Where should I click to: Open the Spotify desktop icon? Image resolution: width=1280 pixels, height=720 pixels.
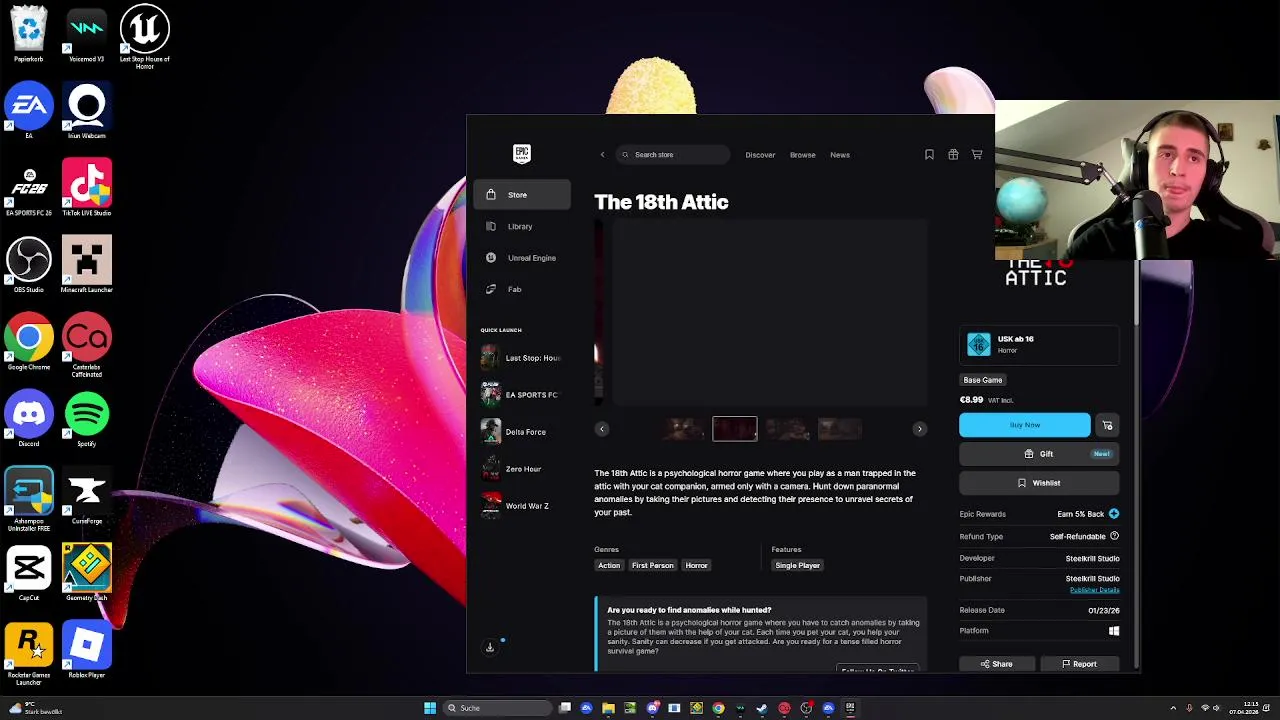87,419
